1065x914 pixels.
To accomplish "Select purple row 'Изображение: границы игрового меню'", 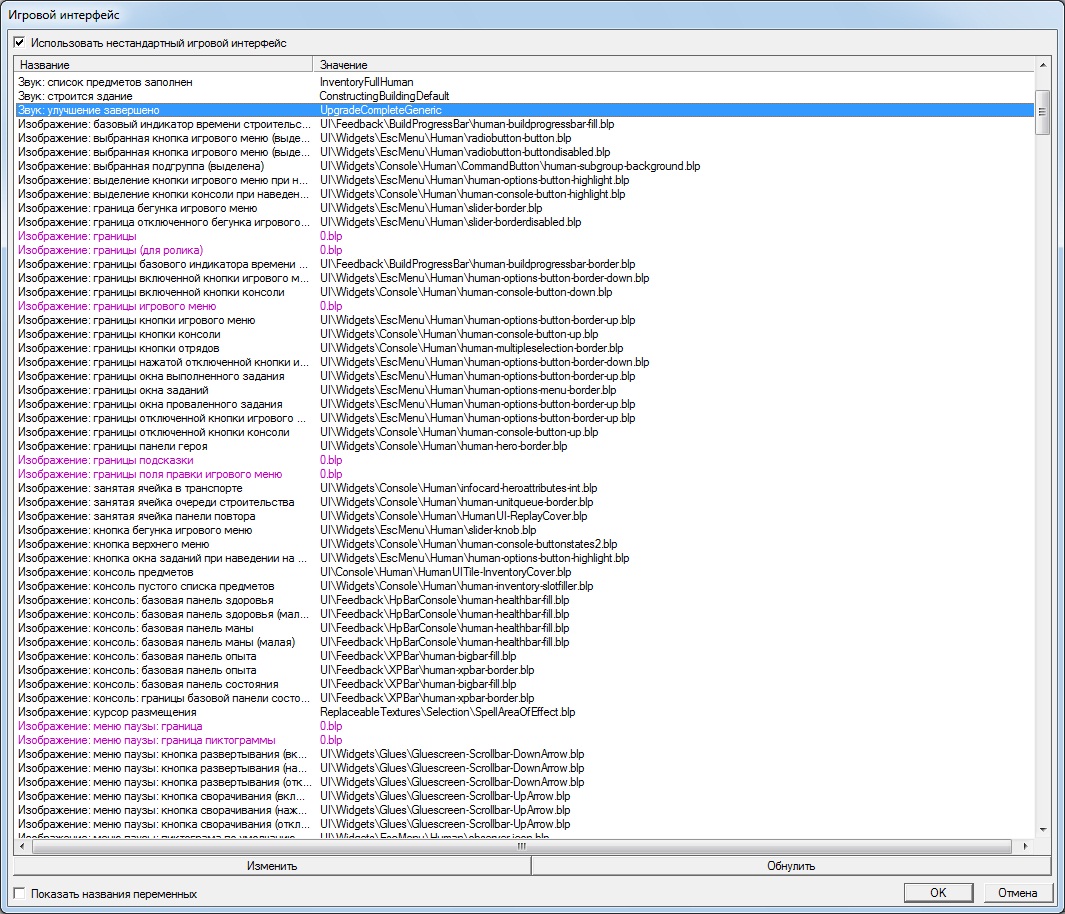I will [524, 306].
